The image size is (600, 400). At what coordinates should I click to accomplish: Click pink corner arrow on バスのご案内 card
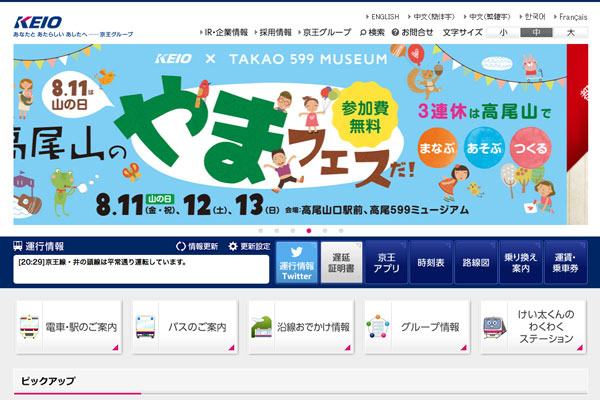pos(232,348)
